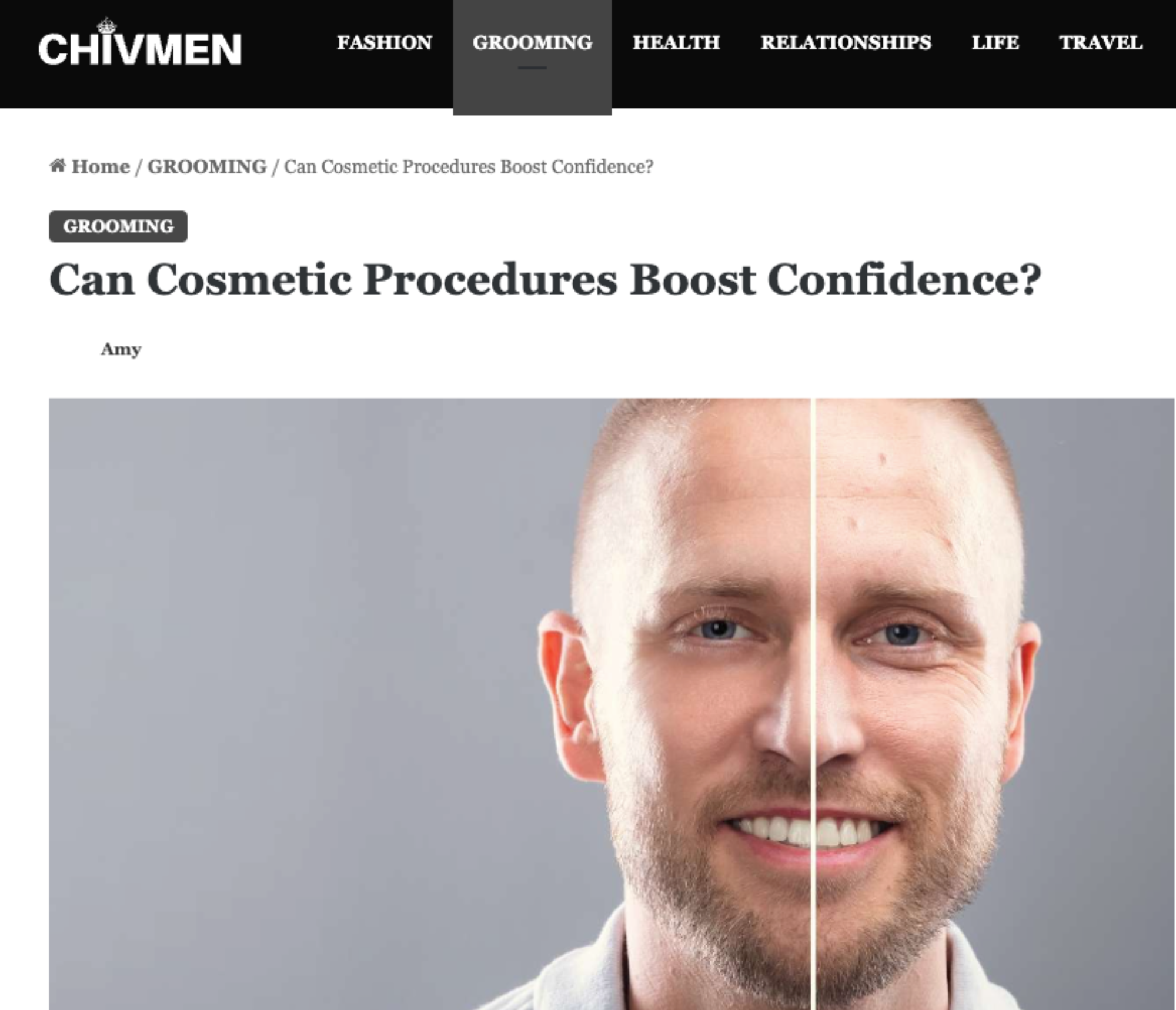The width and height of the screenshot is (1176, 1010).
Task: Click the breadcrumb article title text
Action: [x=469, y=167]
